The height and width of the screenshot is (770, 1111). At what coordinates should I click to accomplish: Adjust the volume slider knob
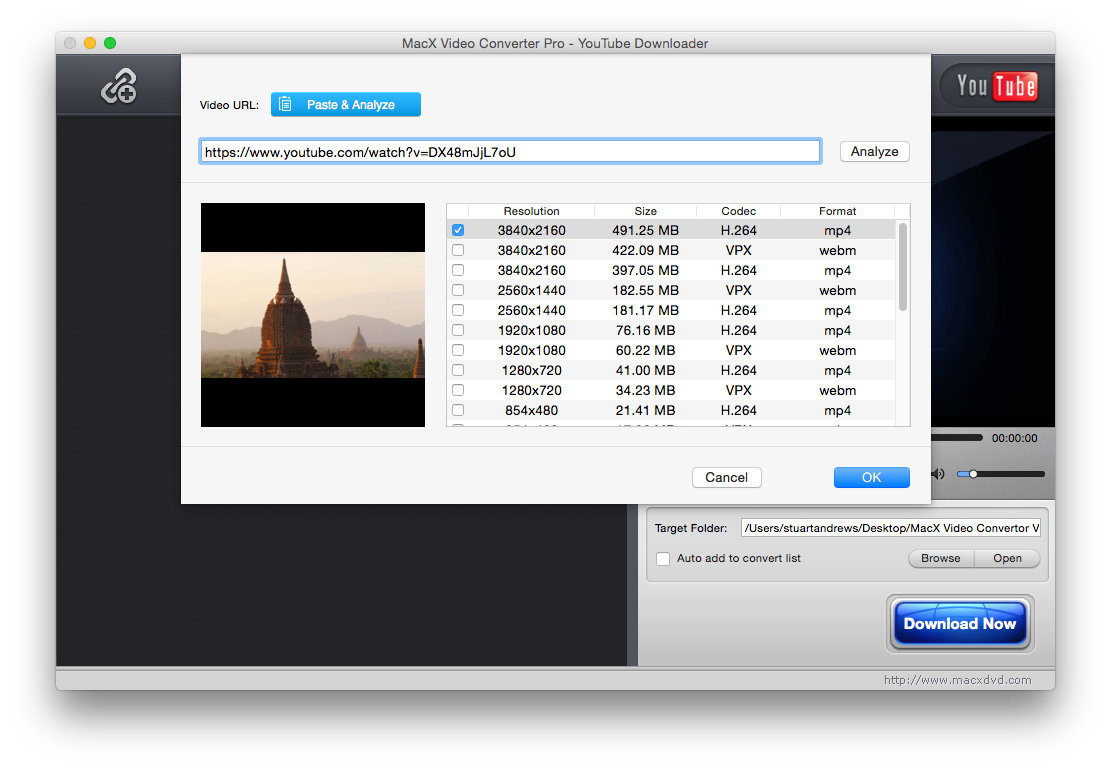pos(974,474)
